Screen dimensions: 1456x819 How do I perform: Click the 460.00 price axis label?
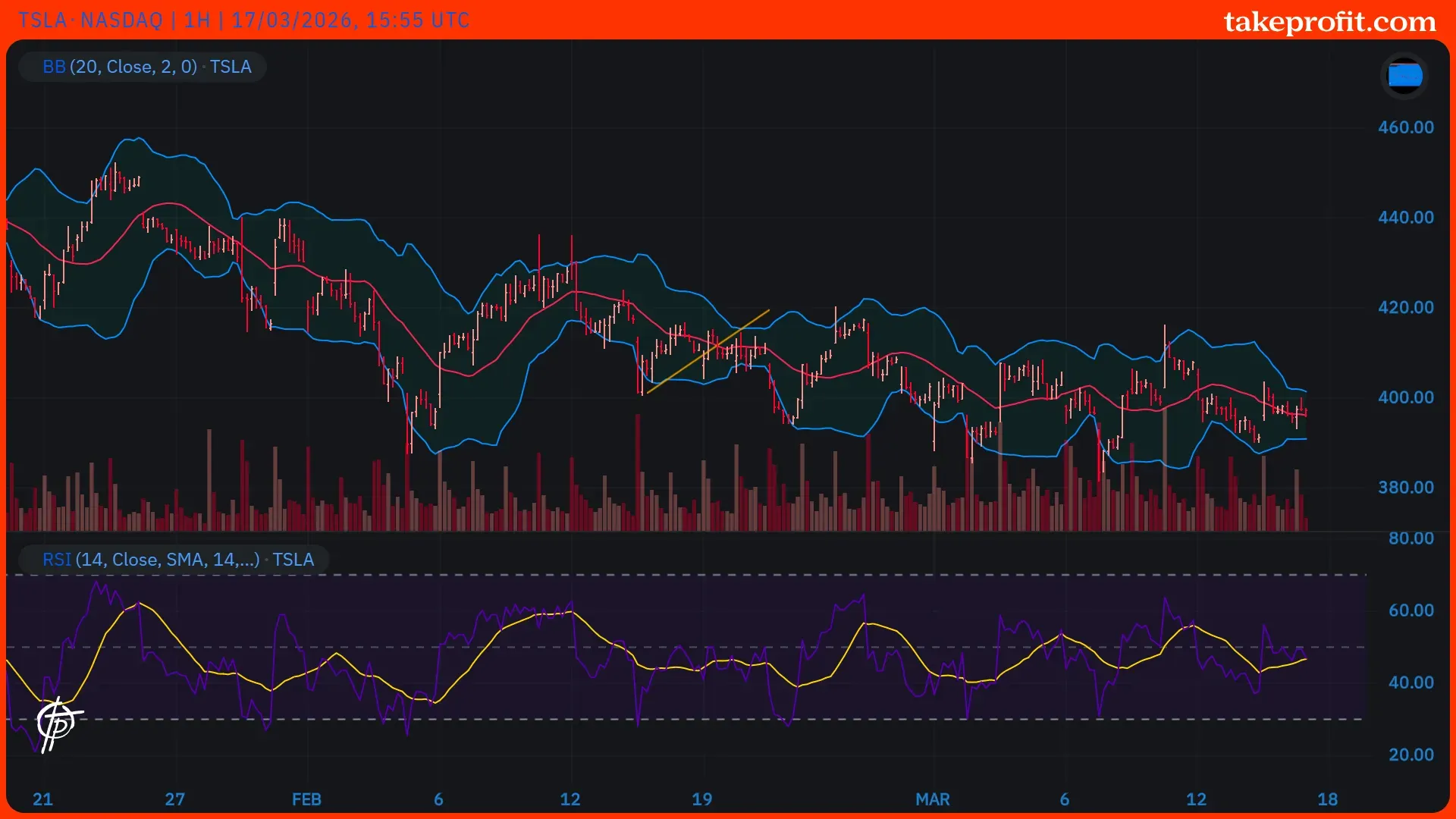point(1405,127)
